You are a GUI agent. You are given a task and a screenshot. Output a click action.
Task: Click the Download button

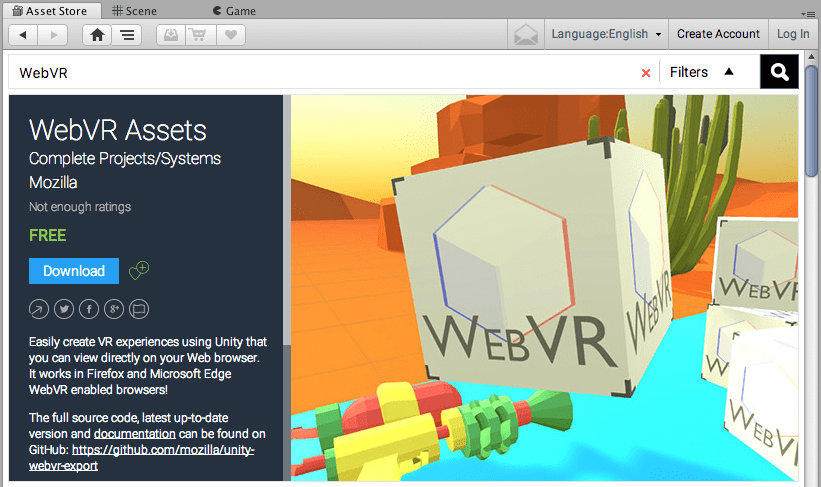(x=74, y=271)
